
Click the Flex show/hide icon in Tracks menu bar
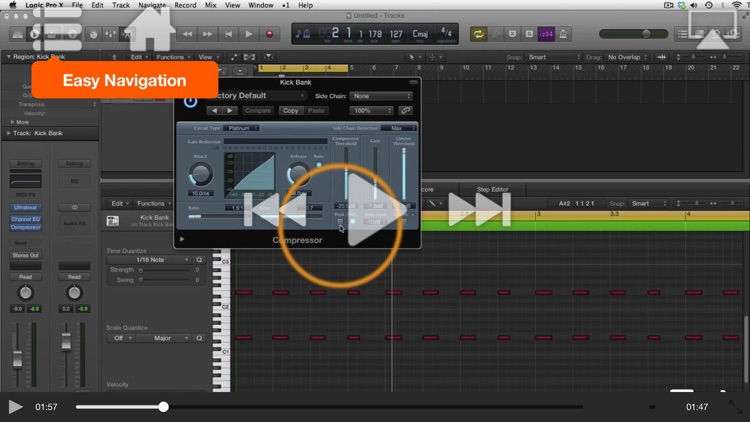[x=249, y=57]
